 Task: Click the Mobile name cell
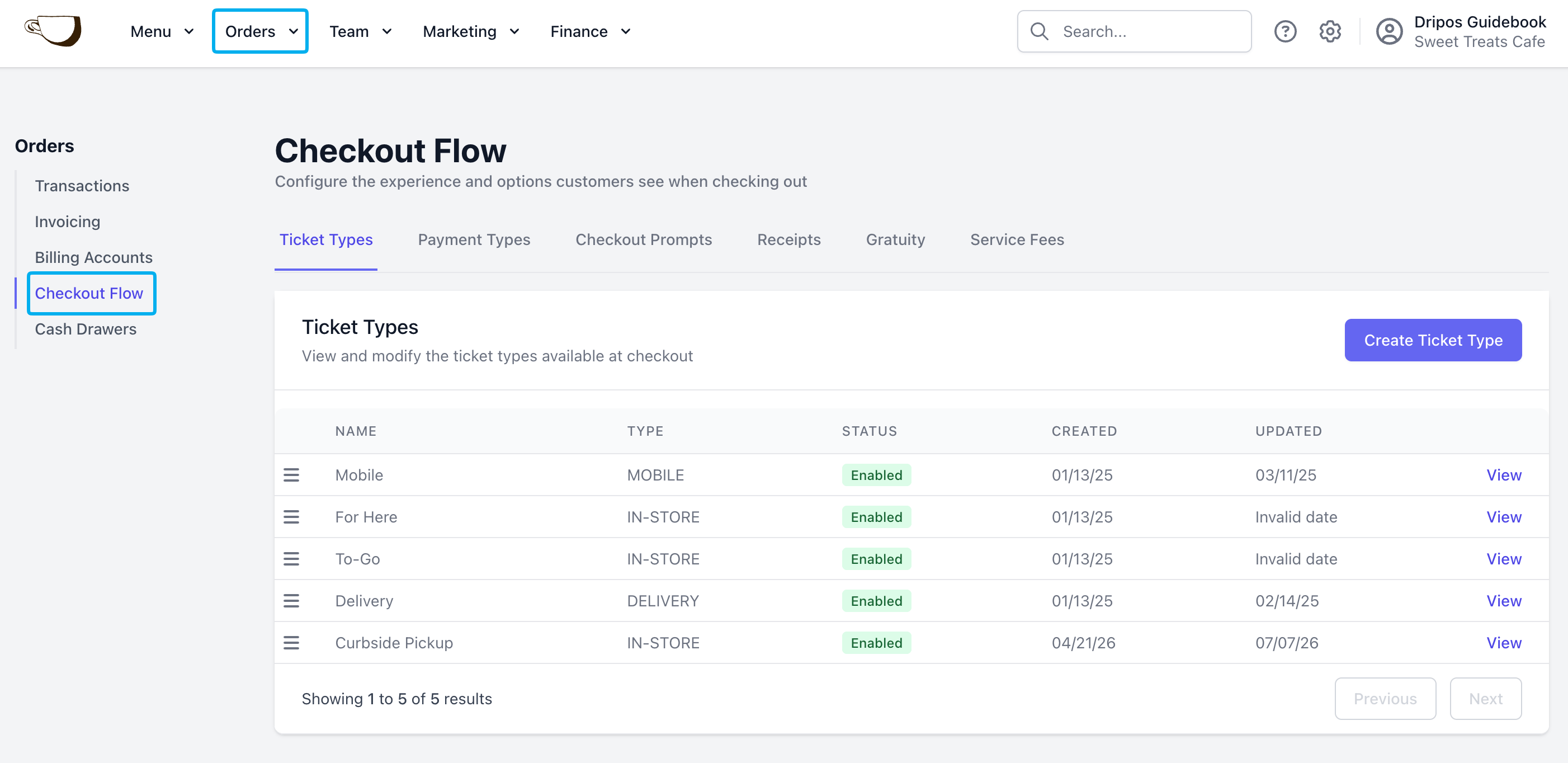[359, 475]
